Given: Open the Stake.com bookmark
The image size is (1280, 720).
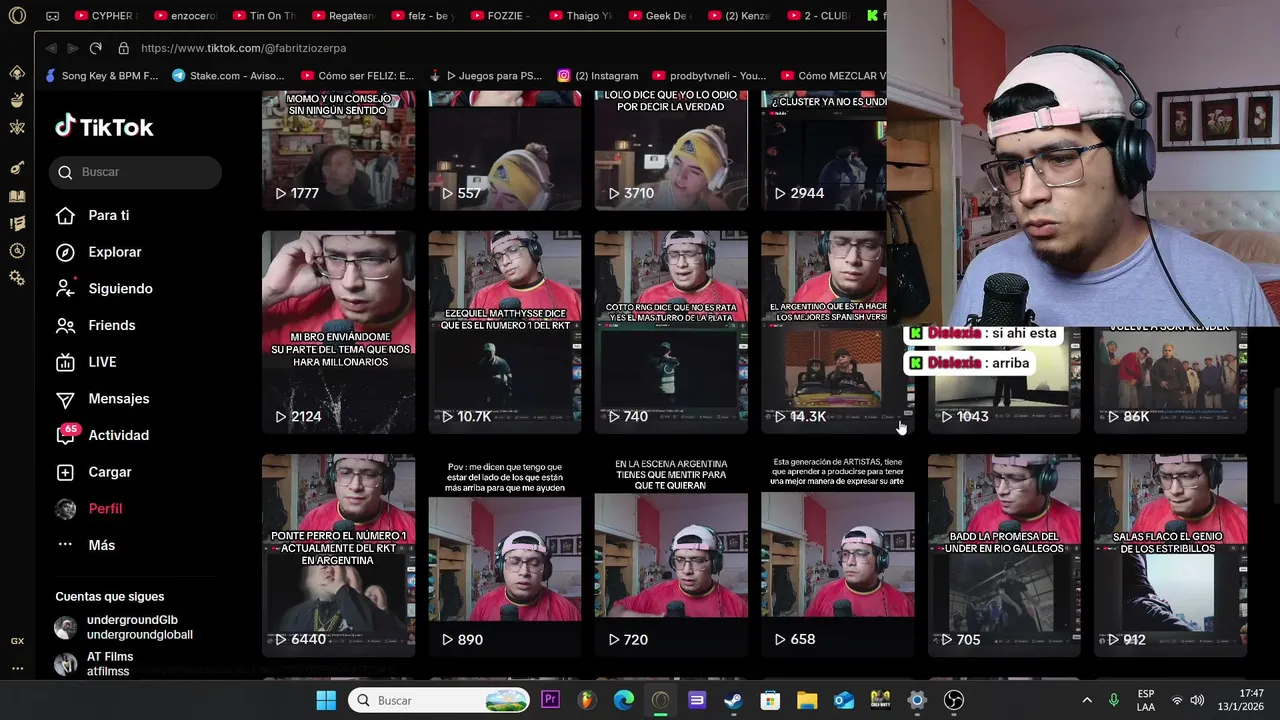Looking at the screenshot, I should tap(228, 75).
